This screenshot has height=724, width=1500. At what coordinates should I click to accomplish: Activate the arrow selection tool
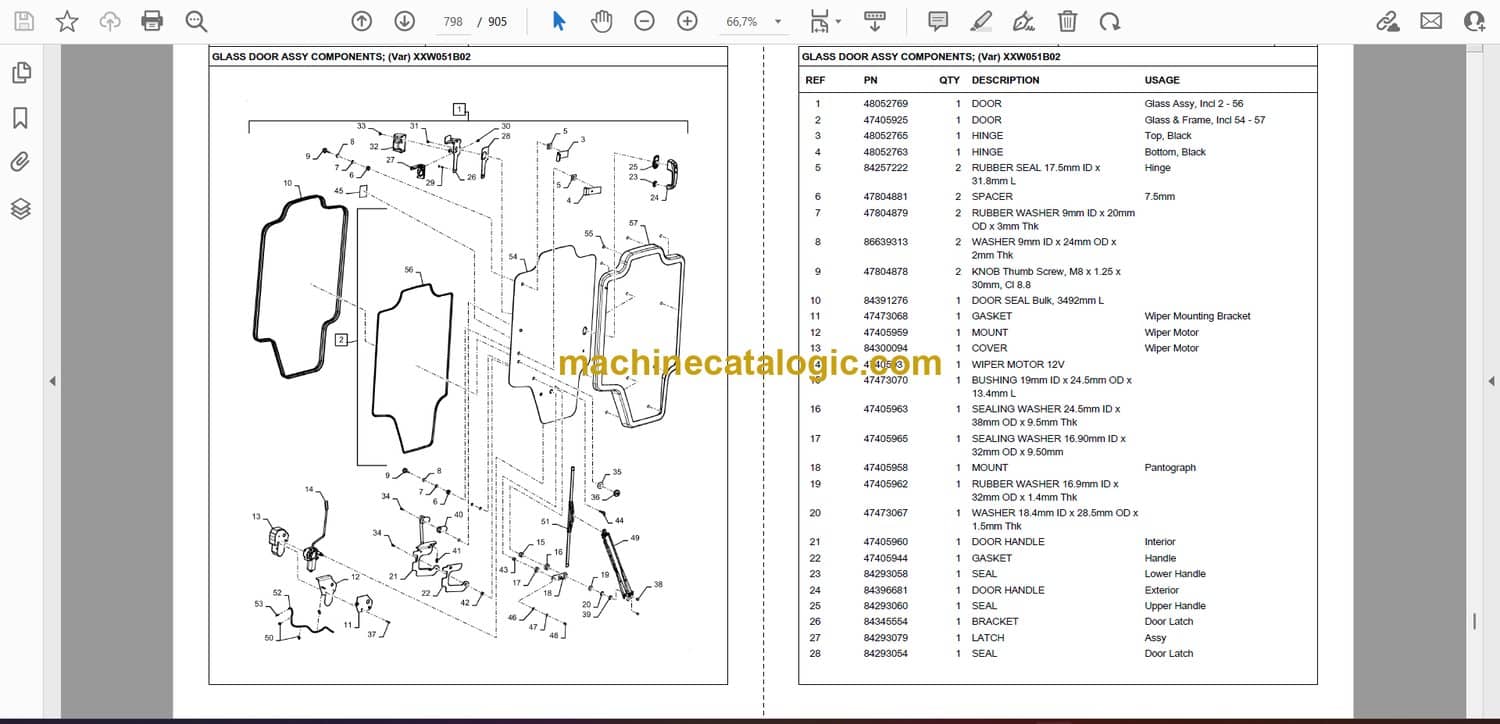[x=559, y=21]
